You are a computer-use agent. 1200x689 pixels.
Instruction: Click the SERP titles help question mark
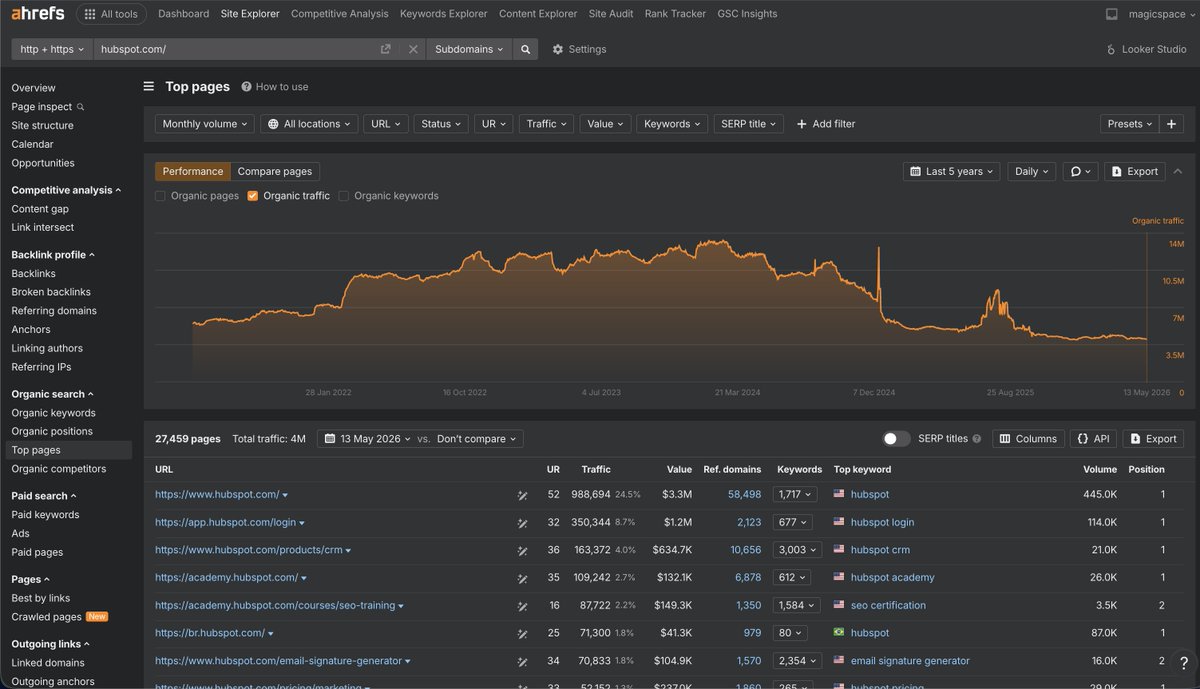point(976,439)
